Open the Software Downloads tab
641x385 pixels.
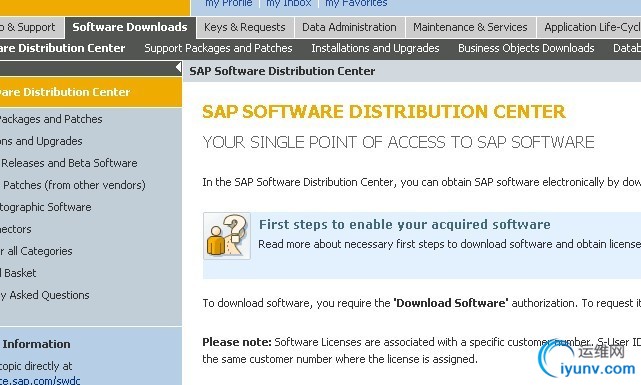pos(130,27)
